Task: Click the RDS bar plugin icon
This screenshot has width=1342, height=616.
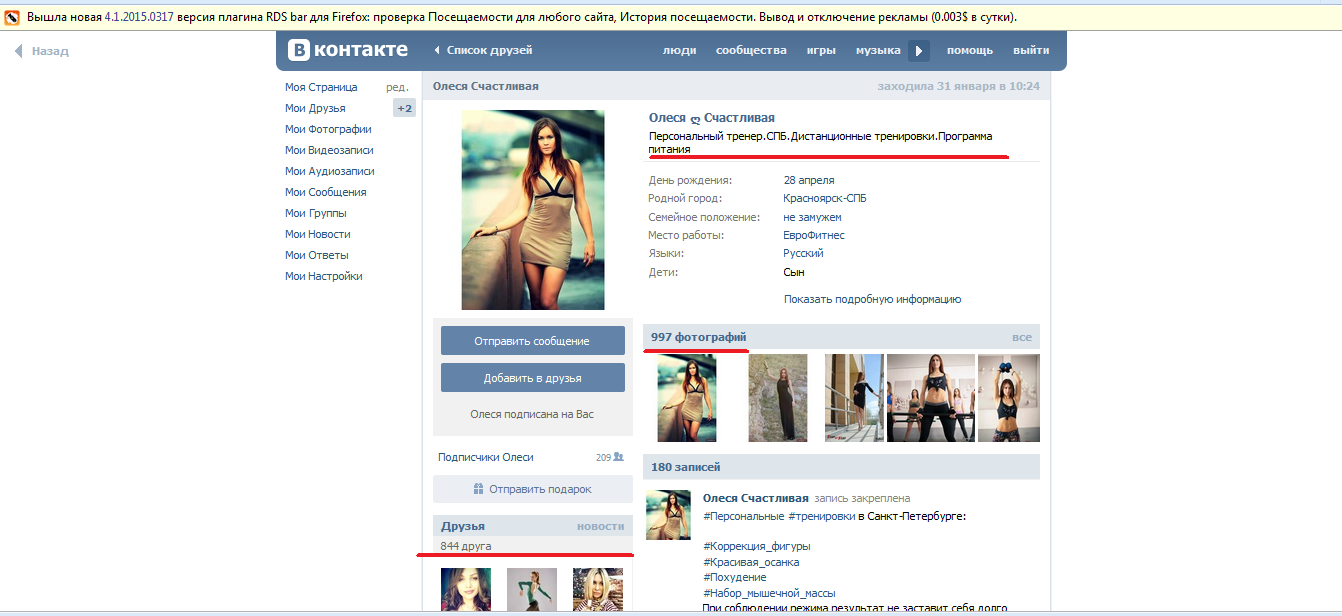Action: click(x=12, y=18)
